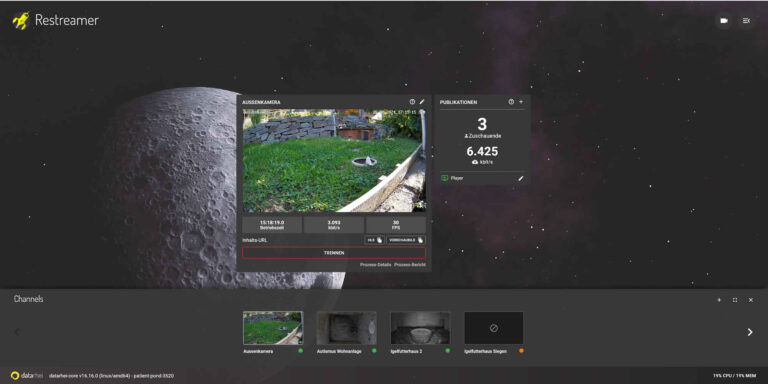
Task: Click the datarhei-core version text
Action: point(111,376)
